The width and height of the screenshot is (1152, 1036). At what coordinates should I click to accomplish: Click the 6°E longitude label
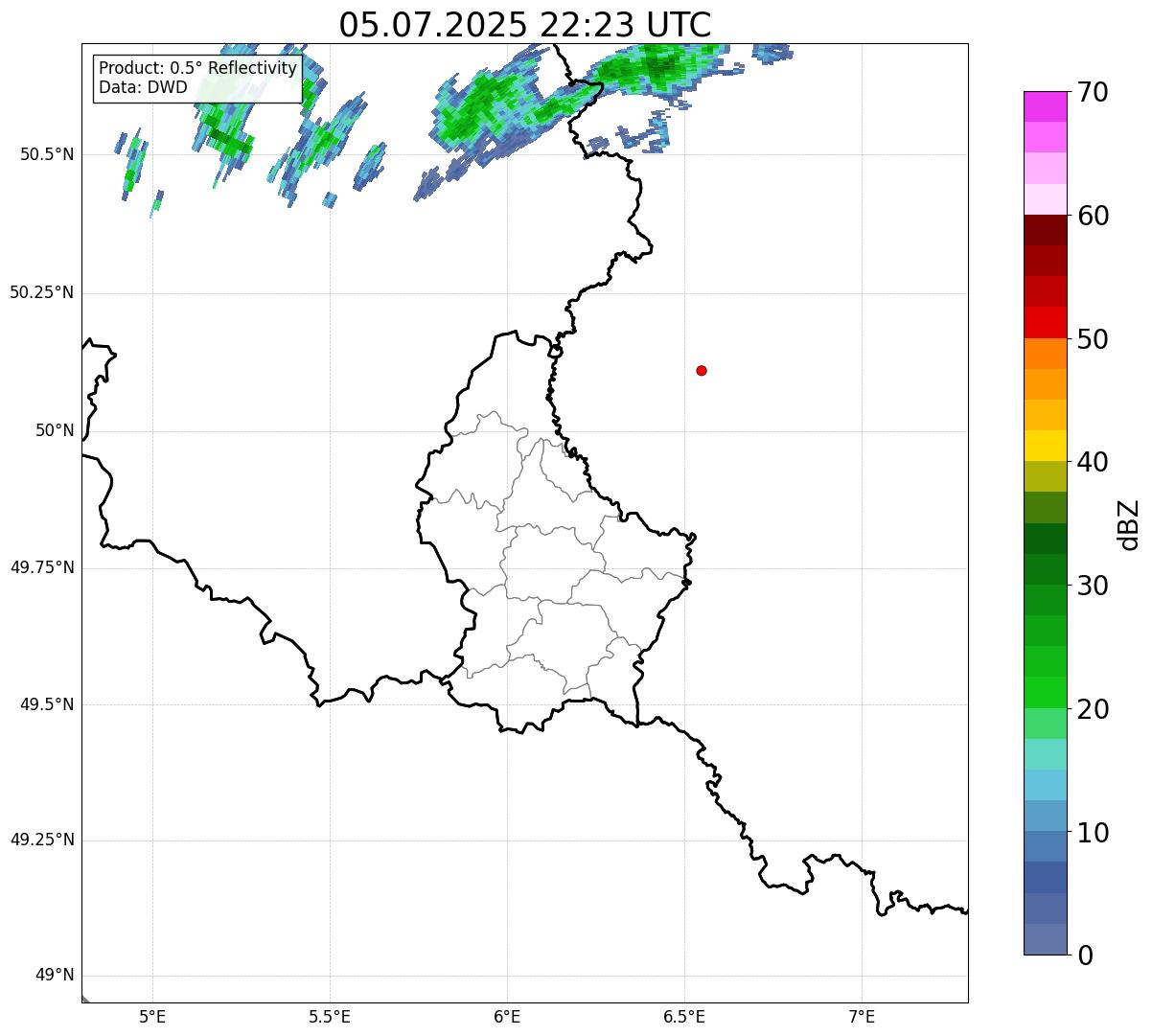tap(507, 1017)
